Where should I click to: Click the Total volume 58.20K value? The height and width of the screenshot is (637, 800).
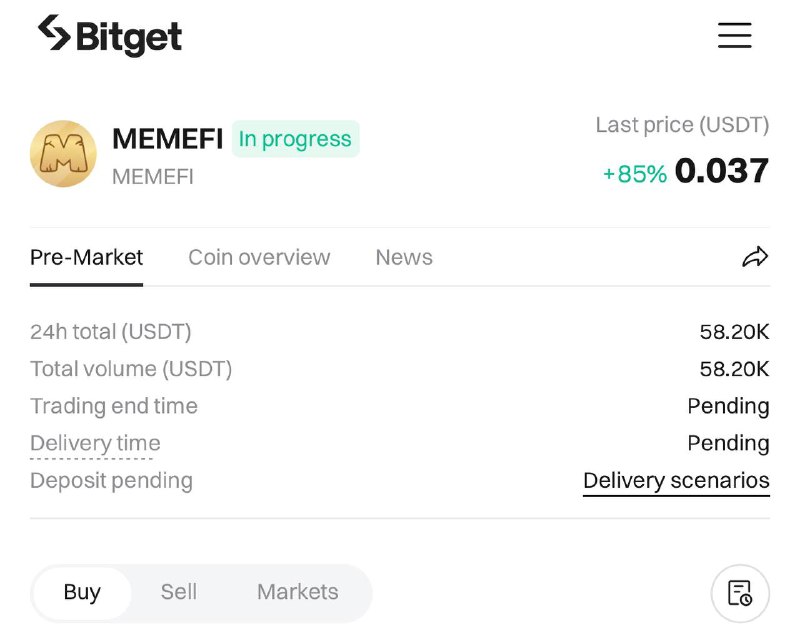pyautogui.click(x=734, y=369)
